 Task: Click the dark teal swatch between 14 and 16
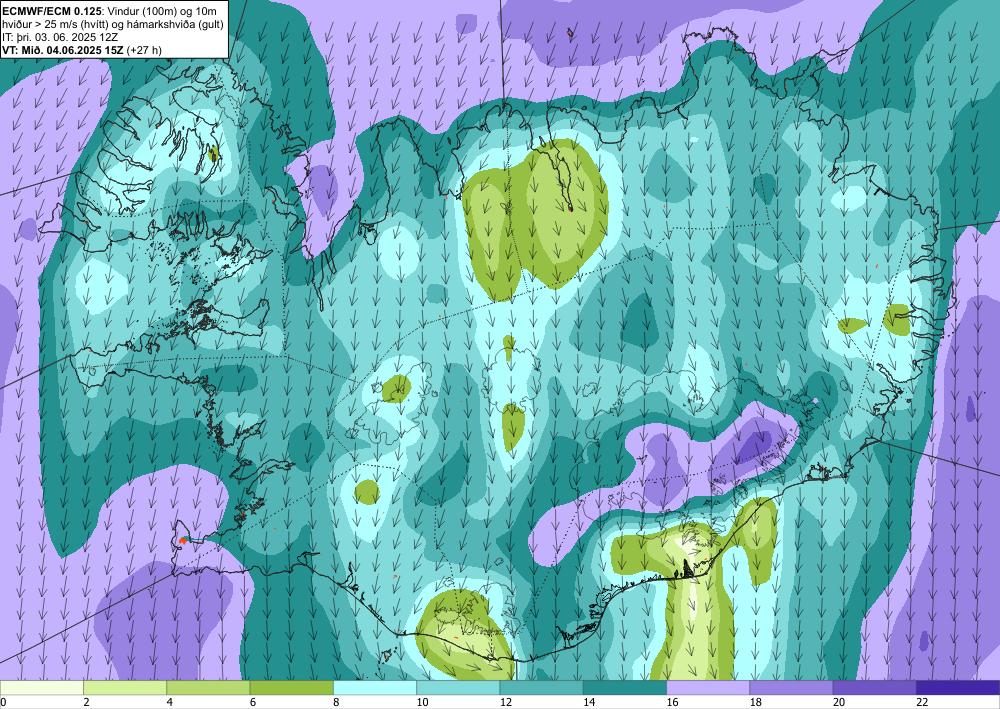[625, 688]
